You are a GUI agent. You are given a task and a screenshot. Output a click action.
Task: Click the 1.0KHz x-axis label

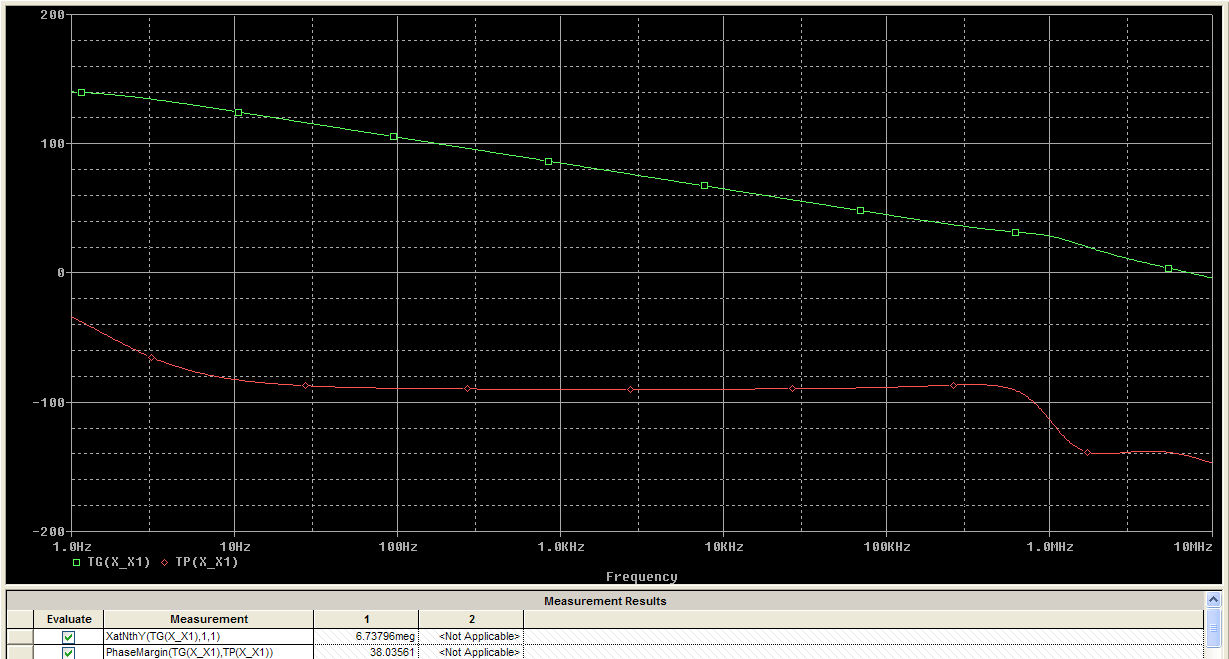[x=560, y=547]
